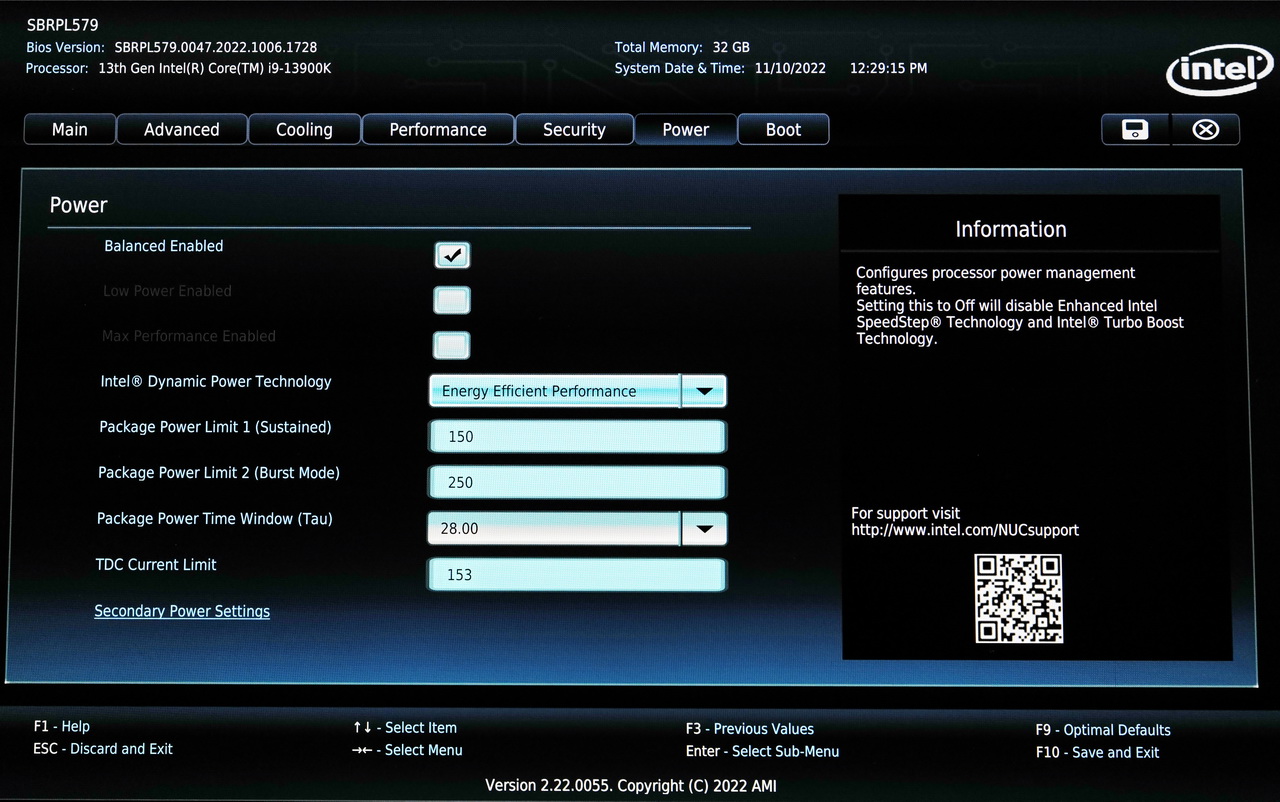Select the Power tab
Image resolution: width=1280 pixels, height=802 pixels.
tap(686, 130)
